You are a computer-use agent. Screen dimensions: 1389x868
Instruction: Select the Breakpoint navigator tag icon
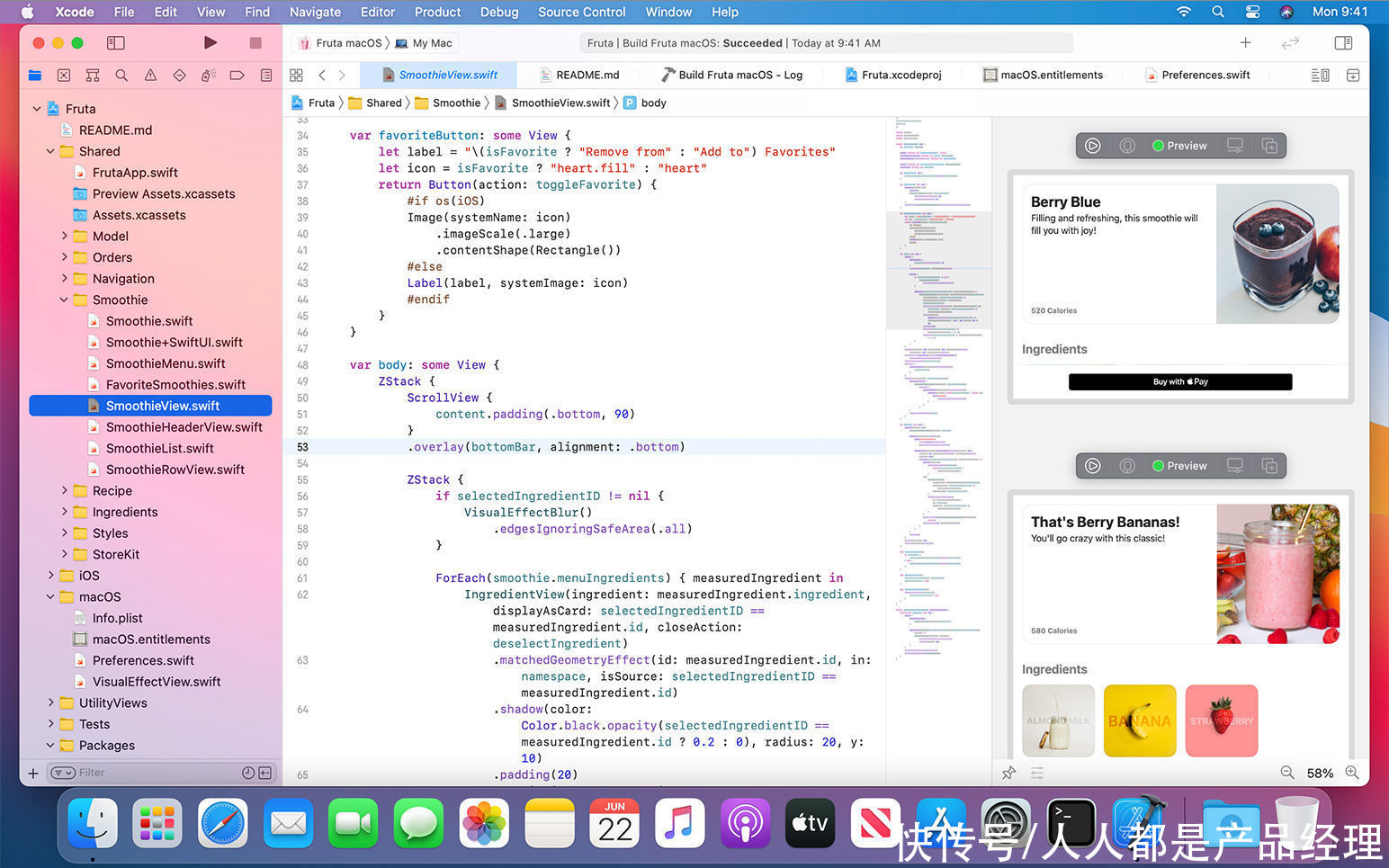(x=237, y=75)
